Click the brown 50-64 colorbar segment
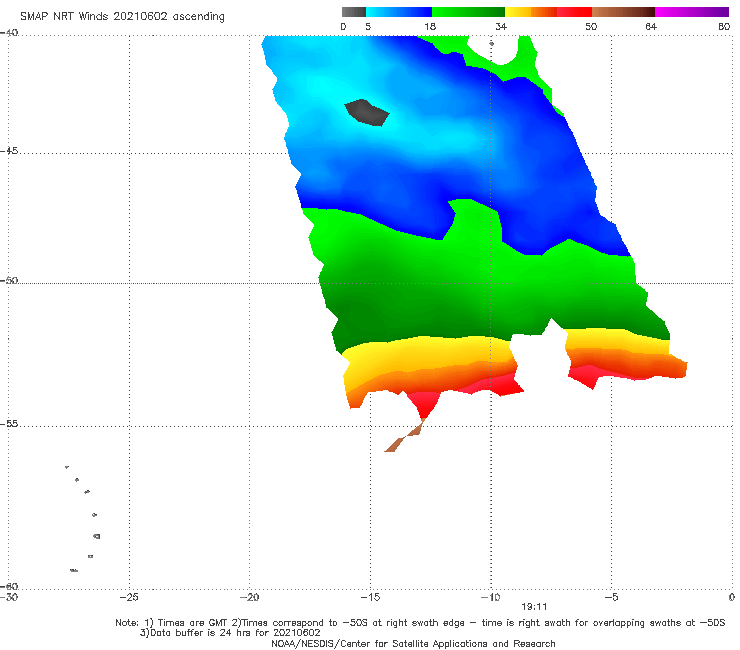 tap(623, 12)
